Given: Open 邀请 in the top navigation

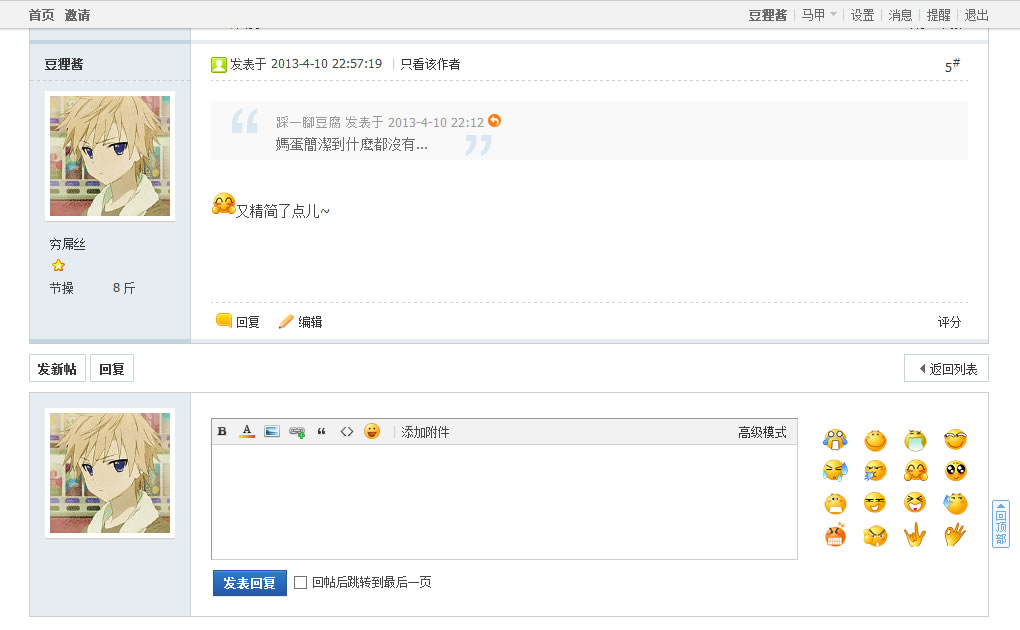Looking at the screenshot, I should 77,15.
